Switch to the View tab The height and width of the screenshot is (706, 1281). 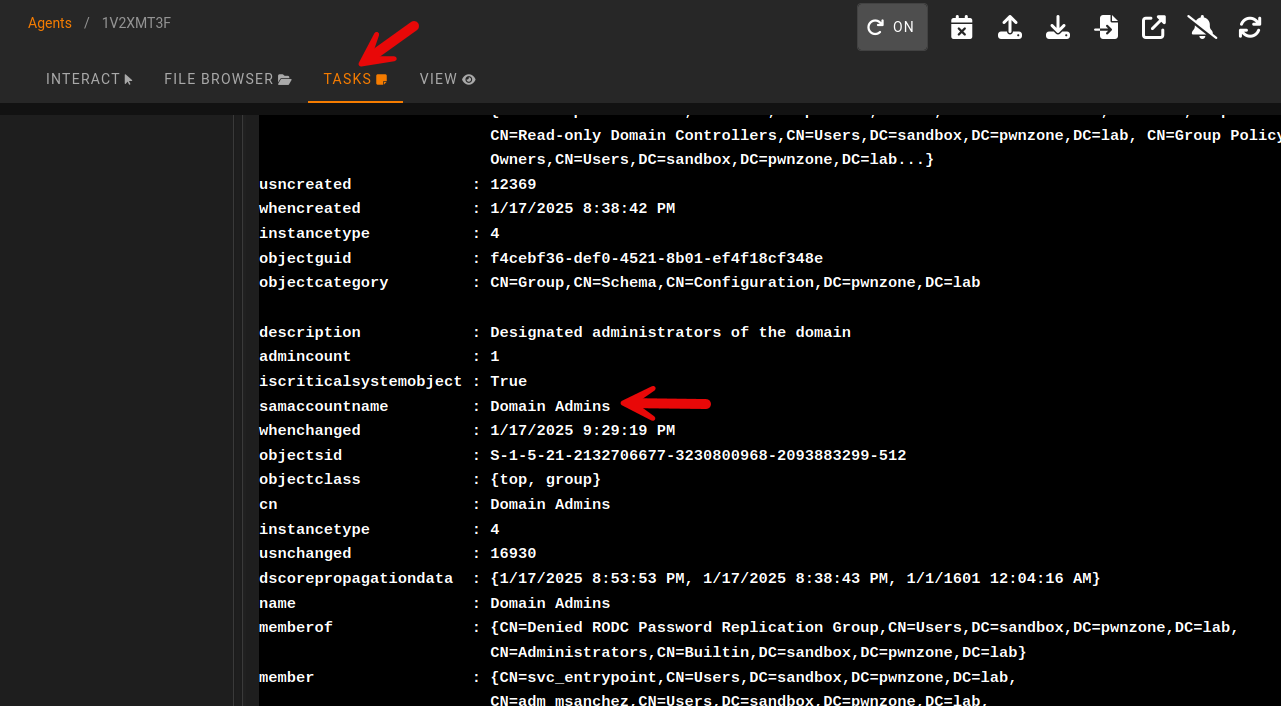[x=447, y=79]
